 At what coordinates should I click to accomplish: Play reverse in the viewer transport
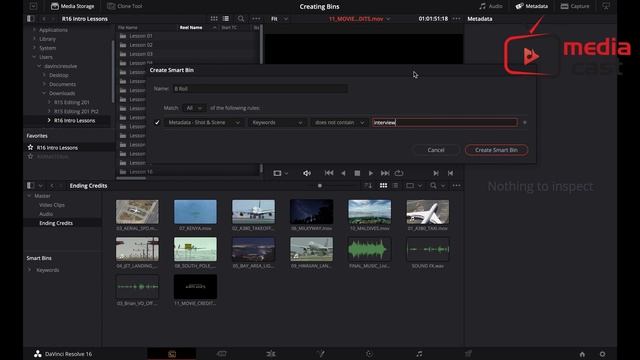(343, 173)
